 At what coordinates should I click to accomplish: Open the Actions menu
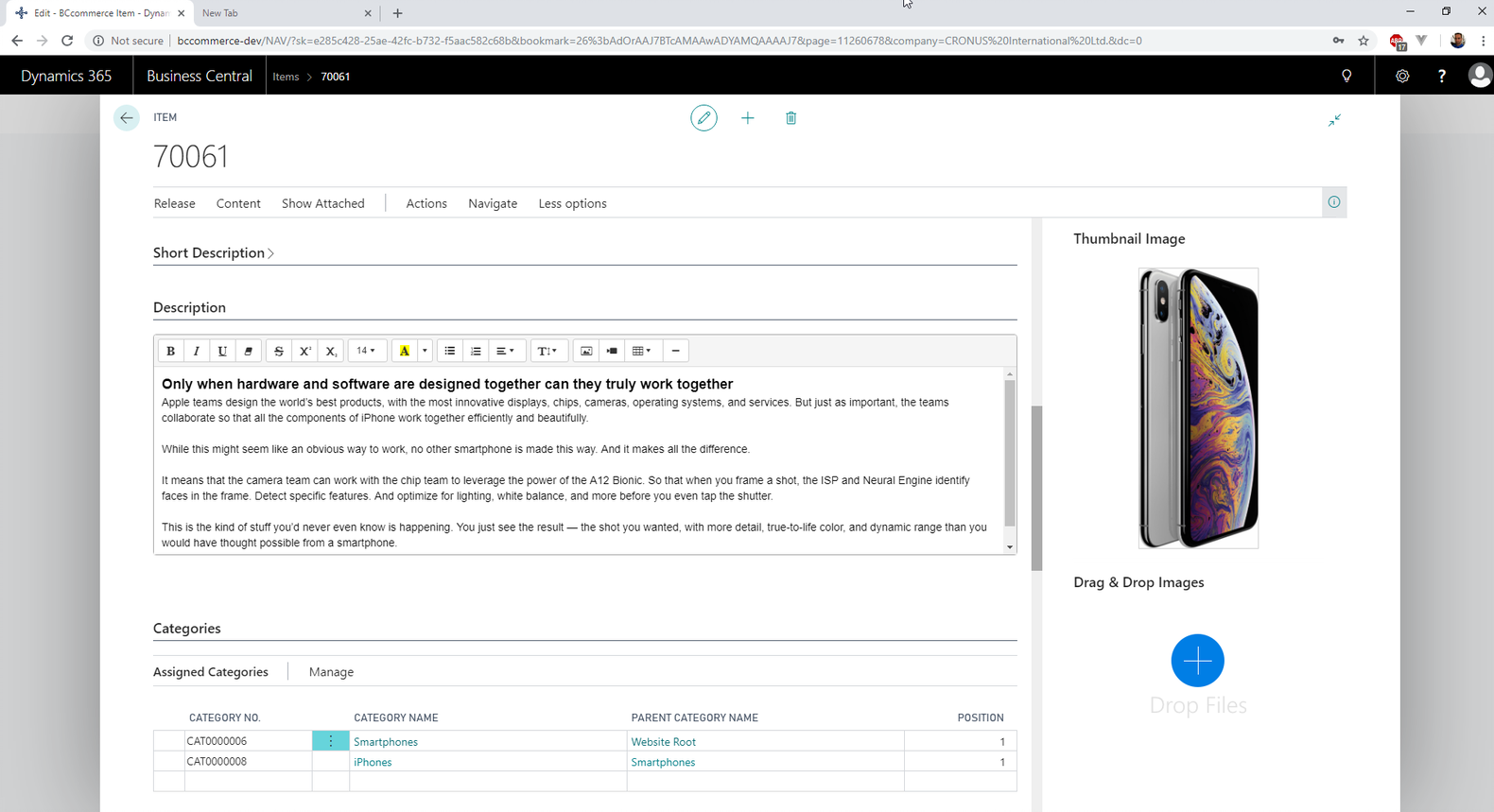coord(426,203)
